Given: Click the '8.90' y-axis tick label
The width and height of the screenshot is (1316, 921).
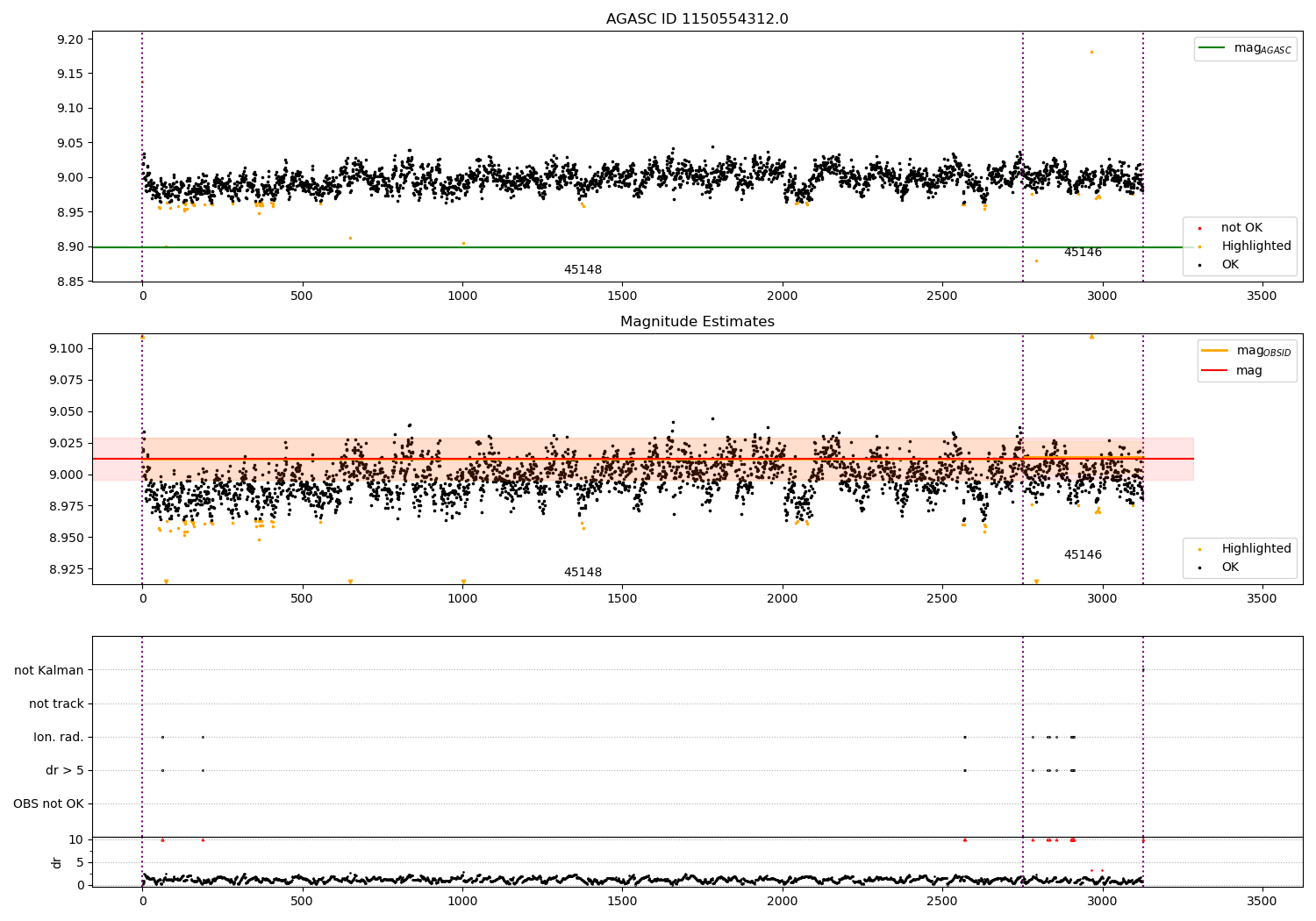Looking at the screenshot, I should 70,246.
